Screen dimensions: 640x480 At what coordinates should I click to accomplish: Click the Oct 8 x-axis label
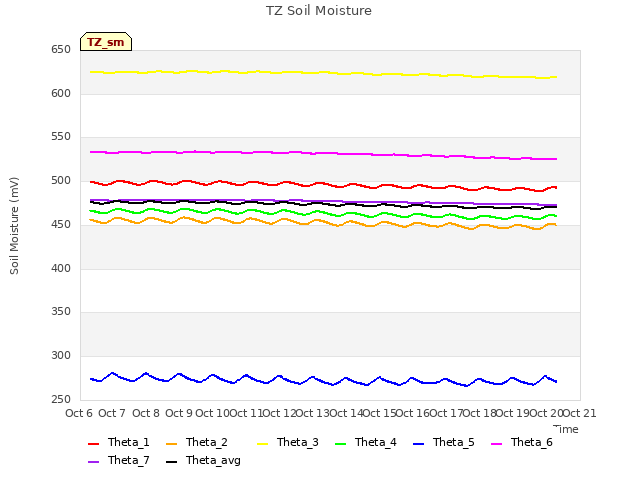point(146,413)
